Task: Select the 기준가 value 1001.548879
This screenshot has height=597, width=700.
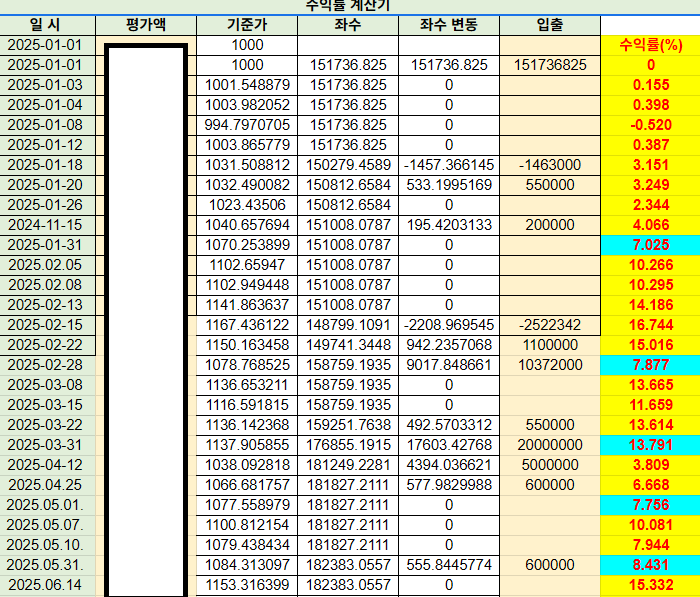Action: point(247,85)
